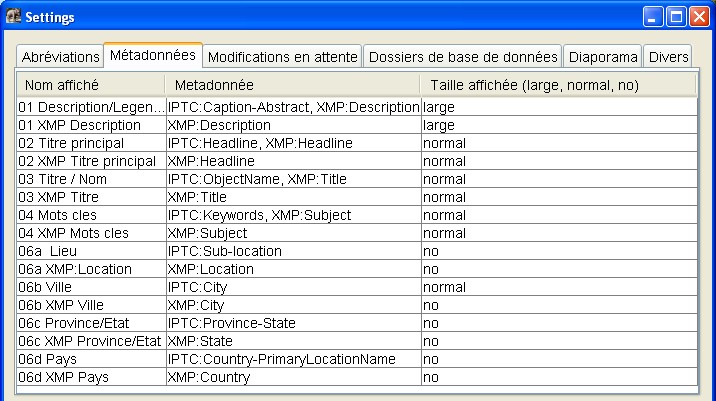716x401 pixels.
Task: Click the IPTC:Sub-location metadata cell
Action: point(294,251)
